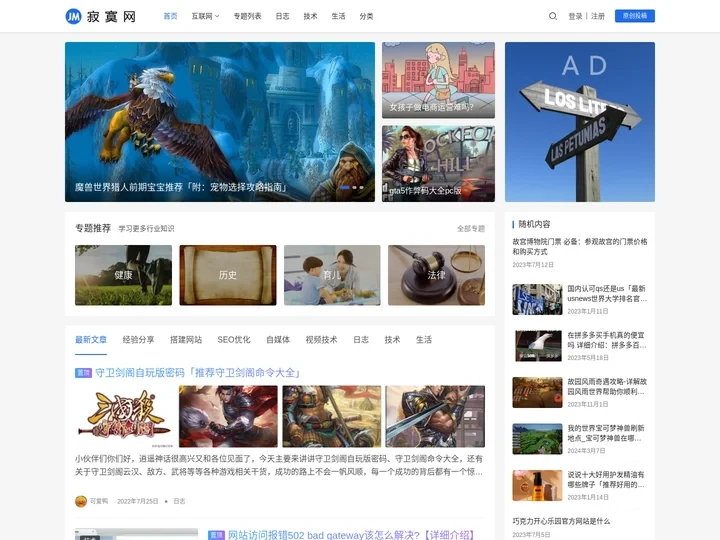This screenshot has width=720, height=540.
Task: Open the search magnifier icon
Action: pos(553,16)
